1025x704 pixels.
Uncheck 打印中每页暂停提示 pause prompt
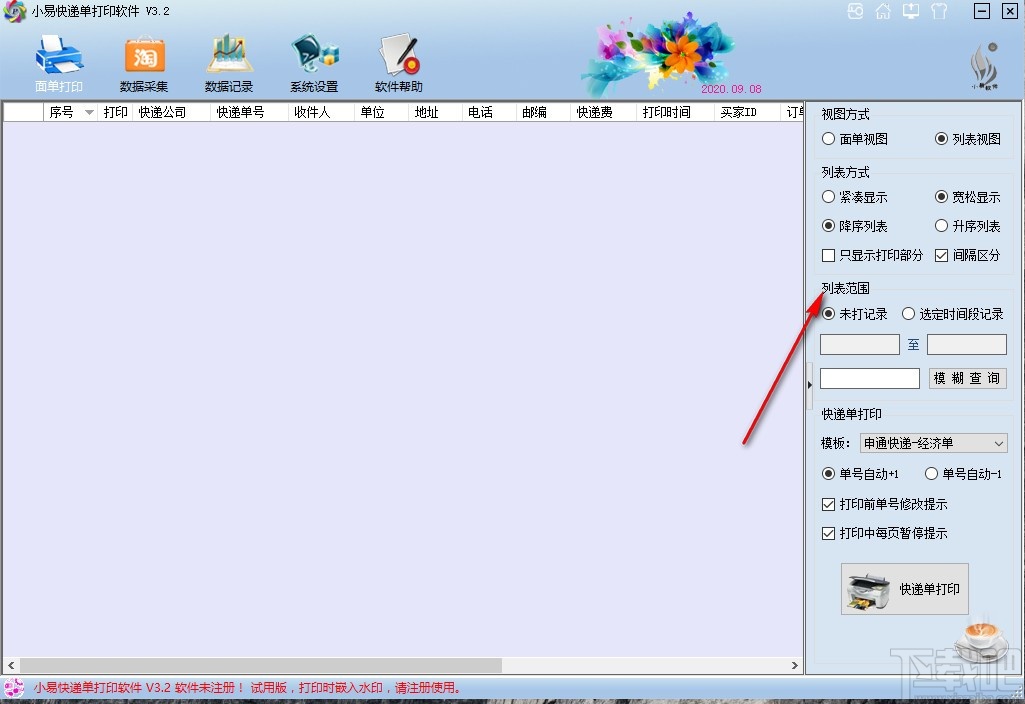(826, 534)
